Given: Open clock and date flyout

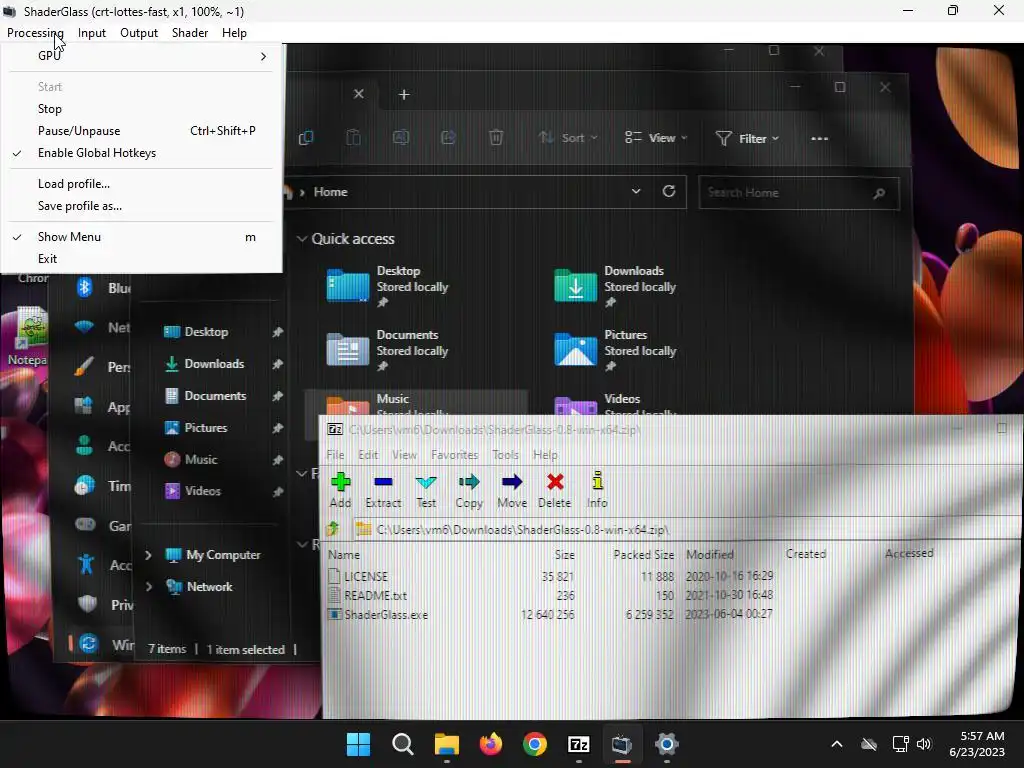Looking at the screenshot, I should pos(978,744).
